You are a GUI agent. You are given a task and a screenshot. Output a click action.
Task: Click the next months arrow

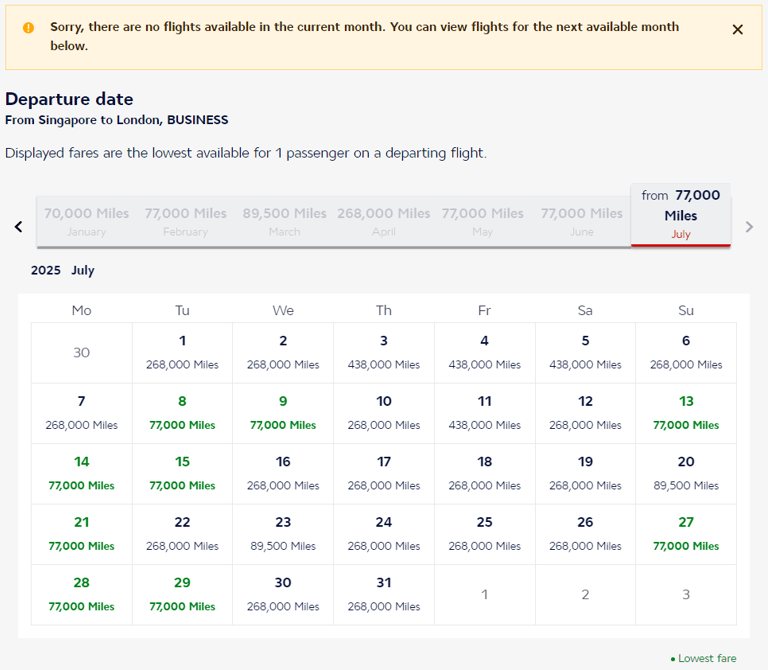pyautogui.click(x=749, y=227)
